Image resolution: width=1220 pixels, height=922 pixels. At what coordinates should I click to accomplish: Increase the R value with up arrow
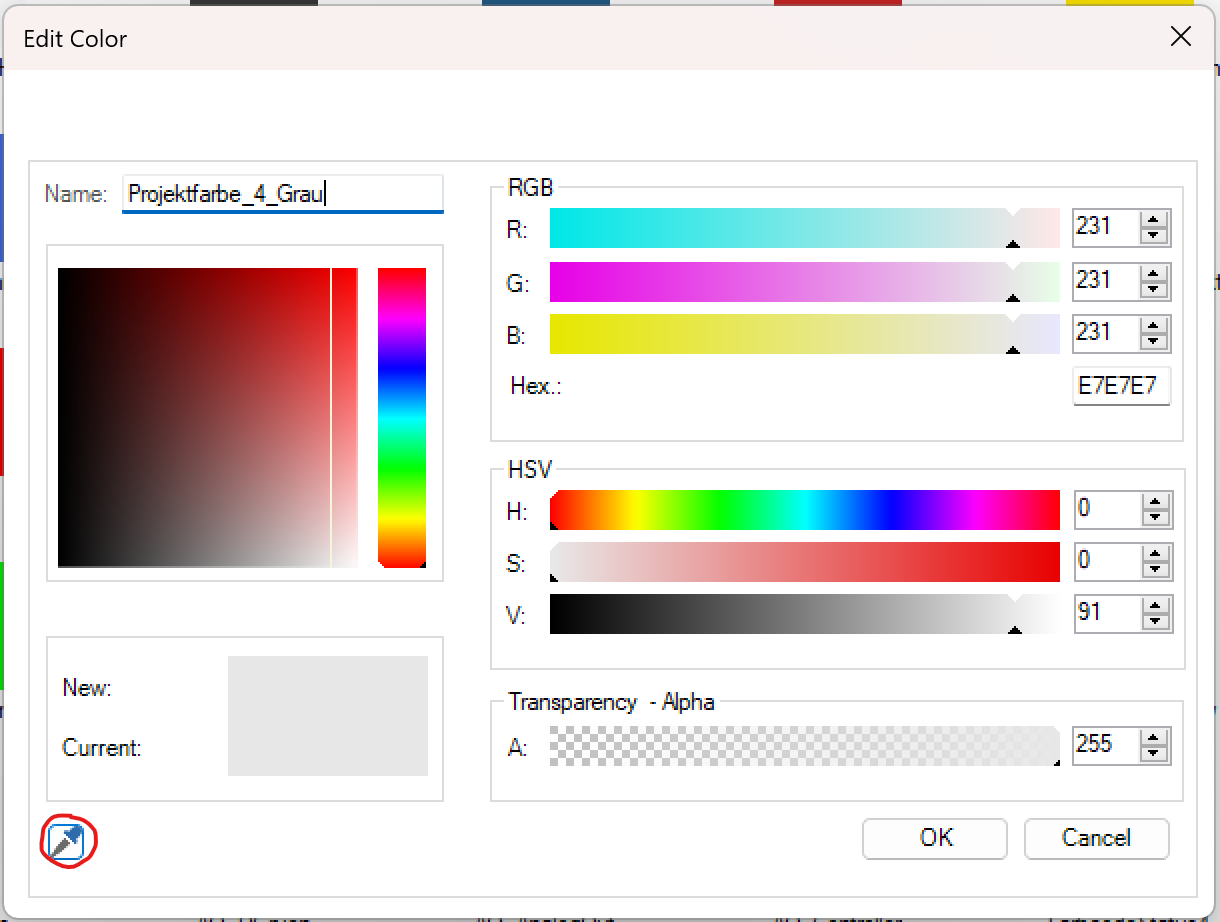click(1154, 220)
